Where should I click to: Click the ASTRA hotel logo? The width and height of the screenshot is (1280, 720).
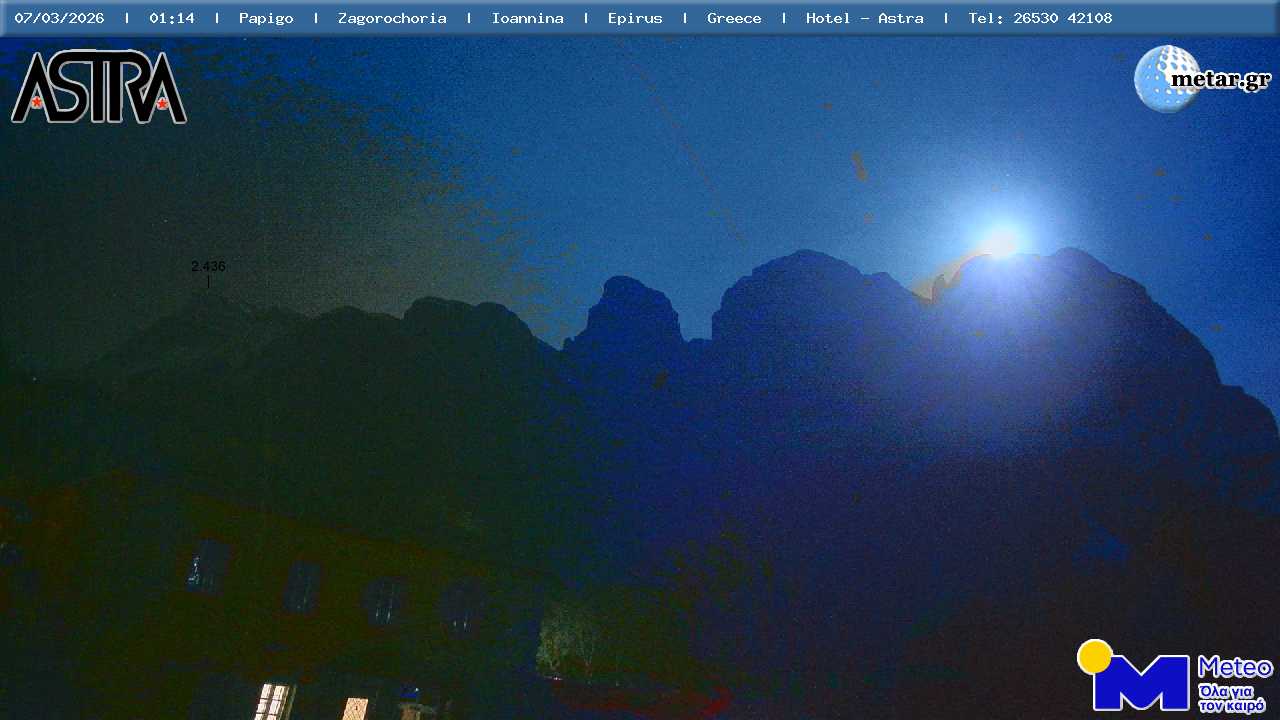tap(98, 87)
